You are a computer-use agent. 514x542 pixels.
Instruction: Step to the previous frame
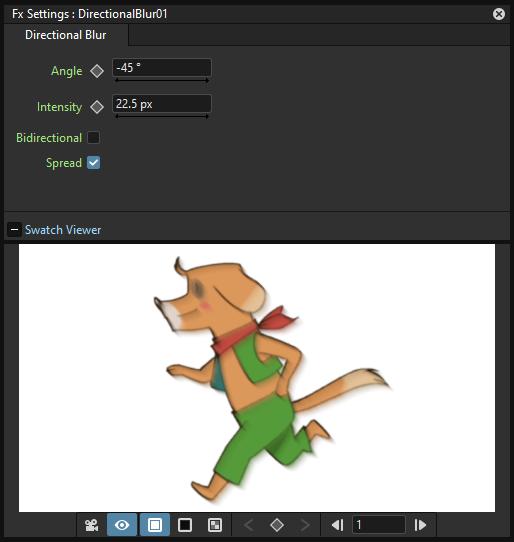pos(337,525)
